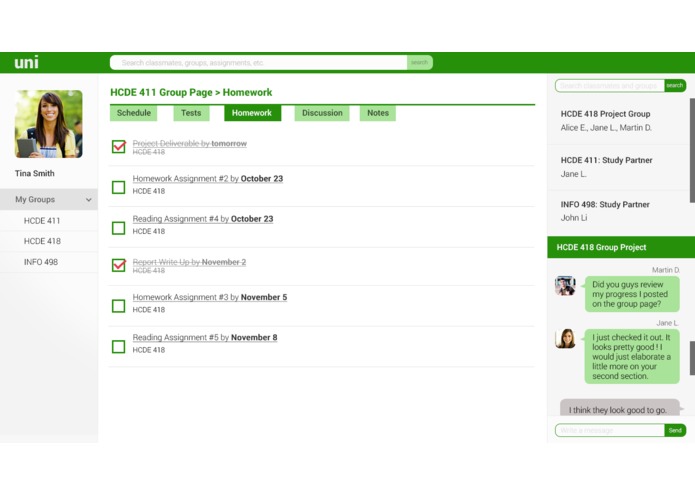The width and height of the screenshot is (695, 494).
Task: Click the 'I think they look good' message
Action: 620,408
